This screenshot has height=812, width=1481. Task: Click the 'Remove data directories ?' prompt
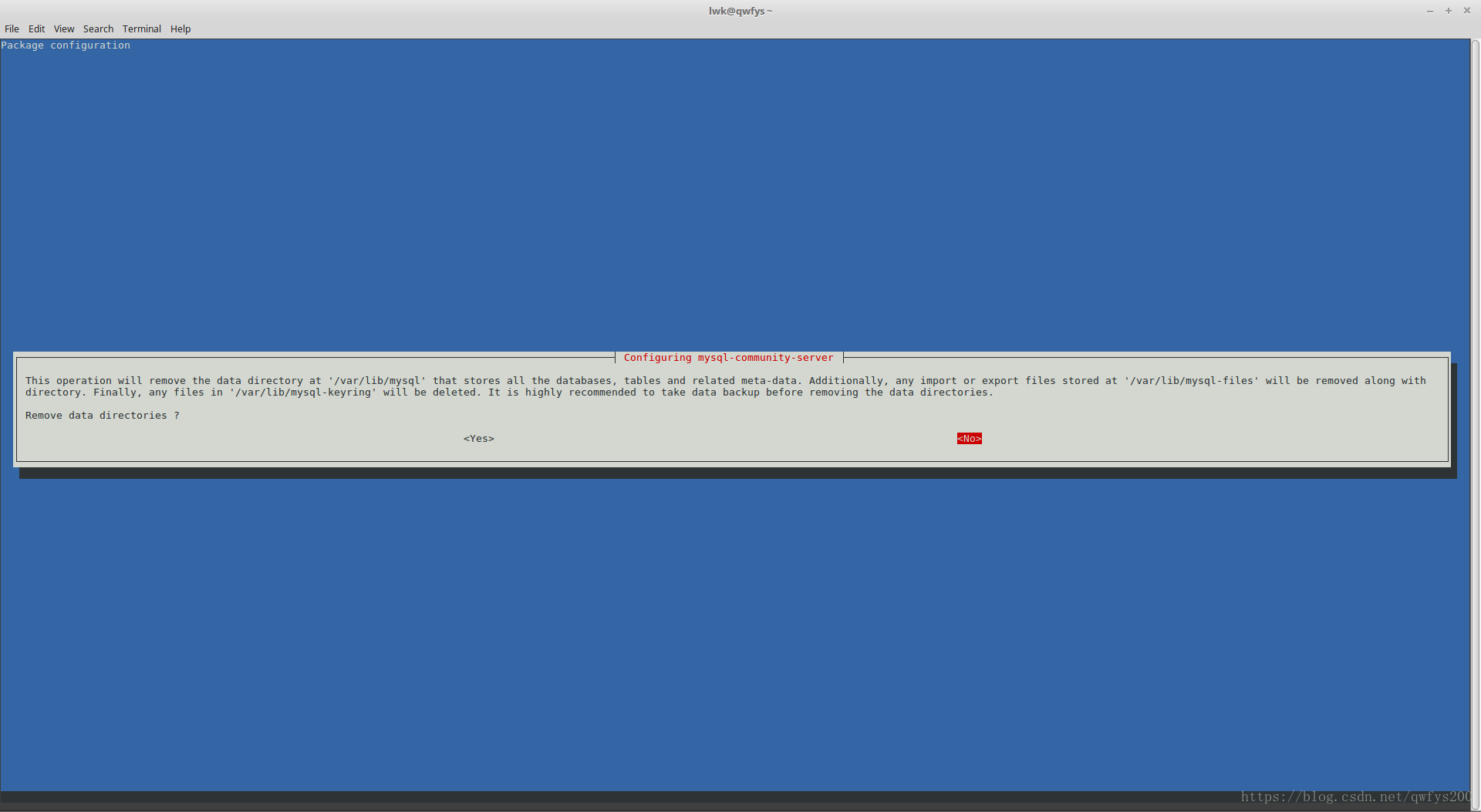[x=103, y=416]
